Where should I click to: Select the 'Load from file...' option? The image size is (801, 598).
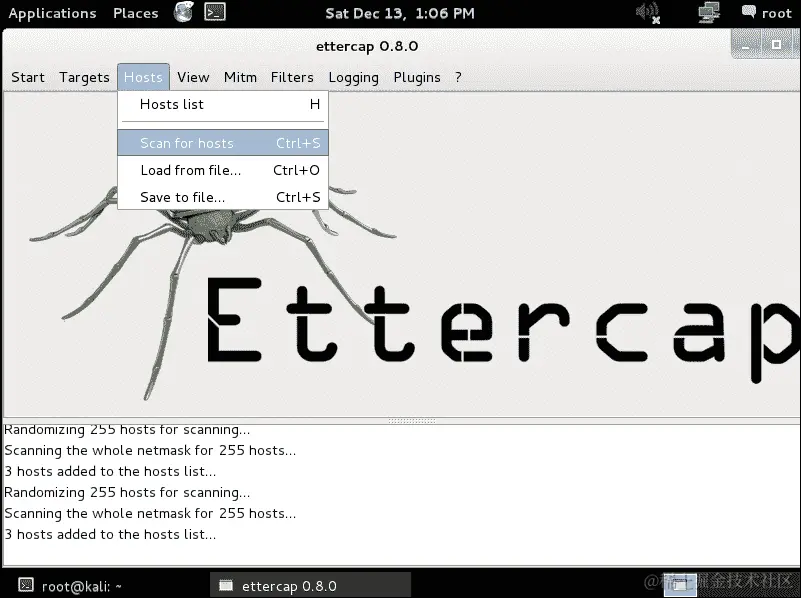[190, 170]
